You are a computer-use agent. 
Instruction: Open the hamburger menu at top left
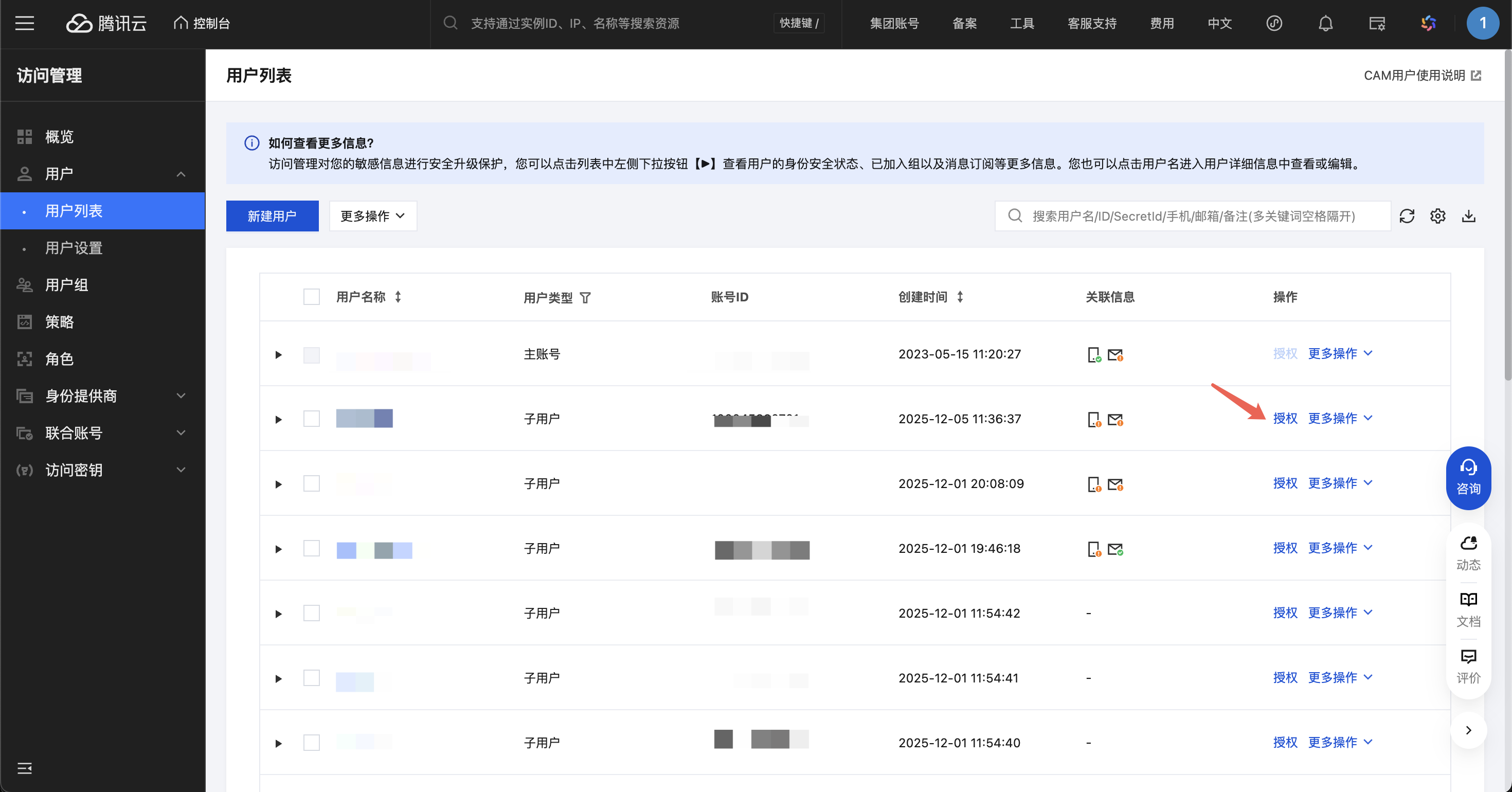tap(25, 24)
